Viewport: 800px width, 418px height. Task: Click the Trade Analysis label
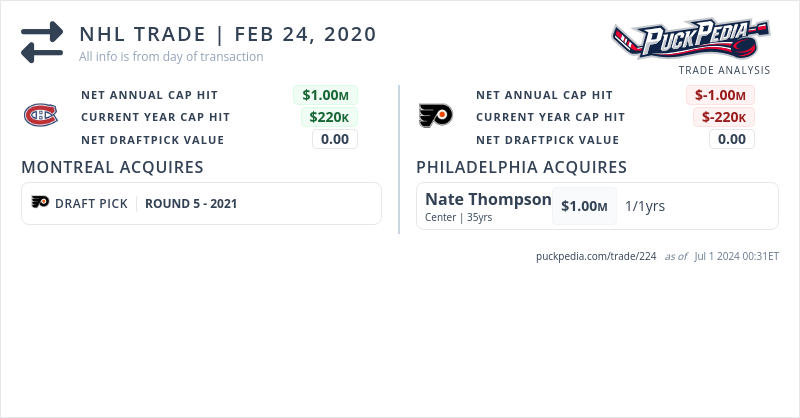724,70
